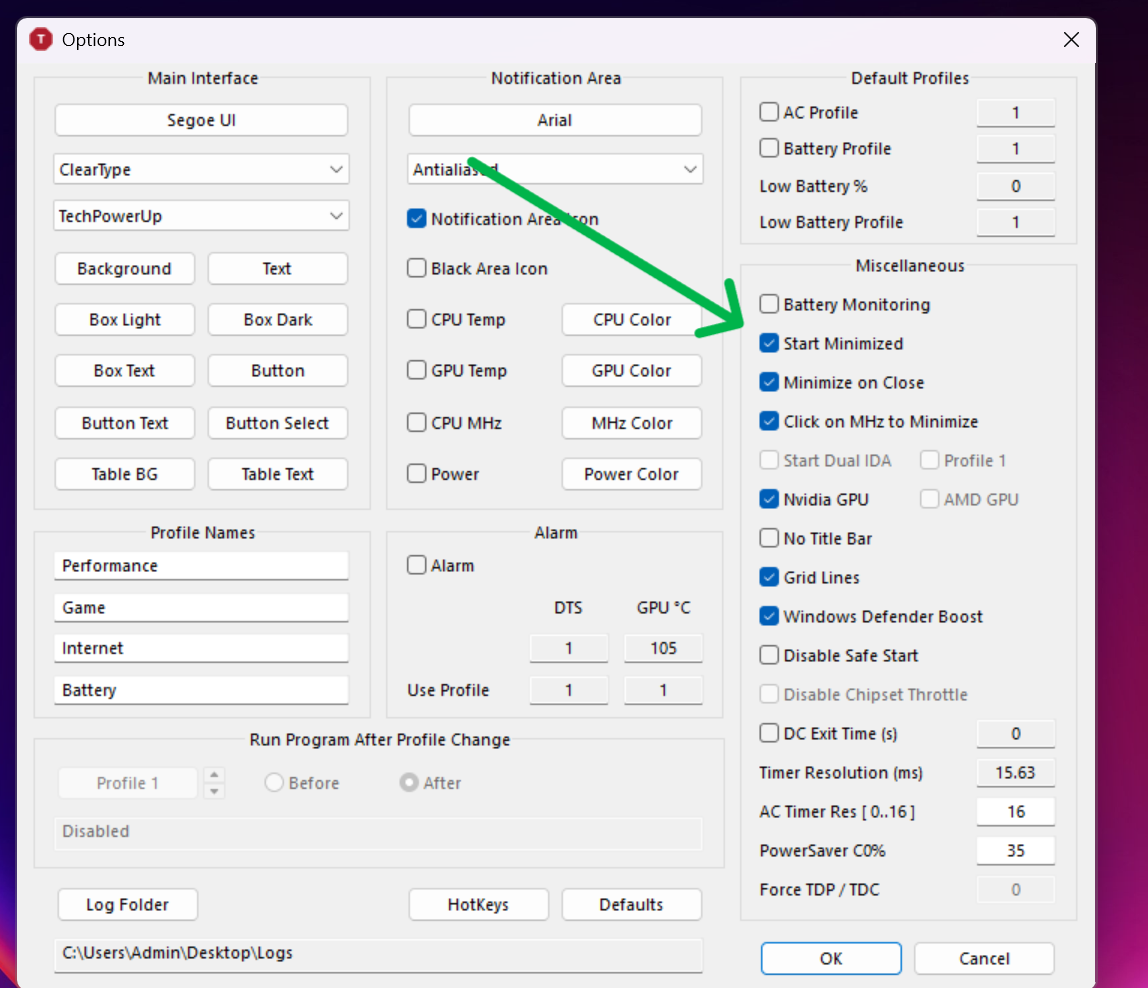This screenshot has height=988, width=1148.
Task: Enable the No Title Bar option
Action: (x=769, y=538)
